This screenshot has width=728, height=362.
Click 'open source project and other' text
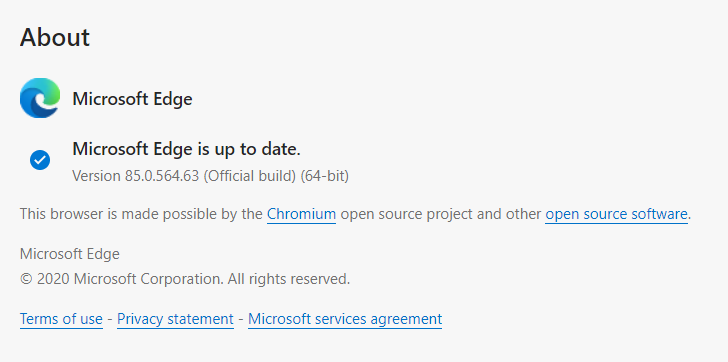tap(441, 214)
